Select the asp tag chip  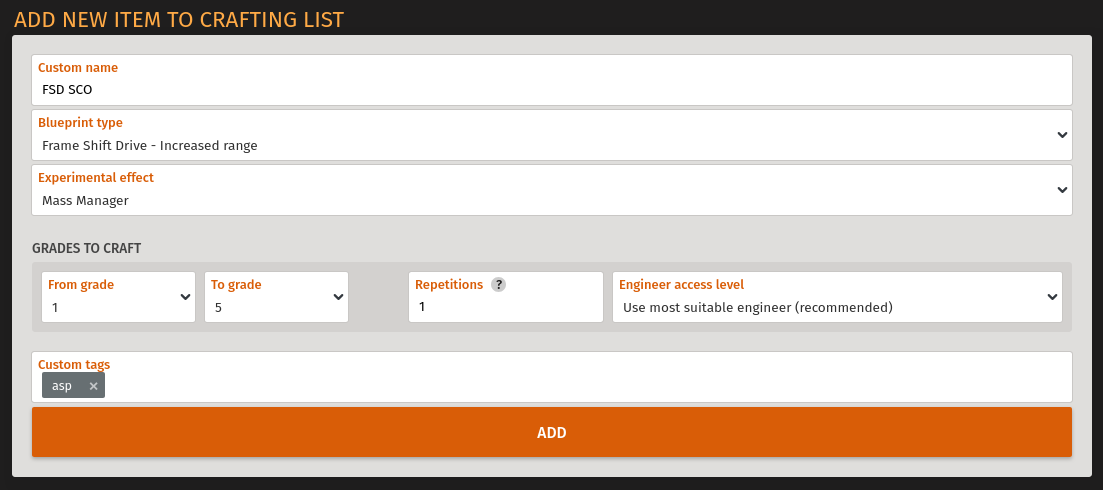click(62, 385)
